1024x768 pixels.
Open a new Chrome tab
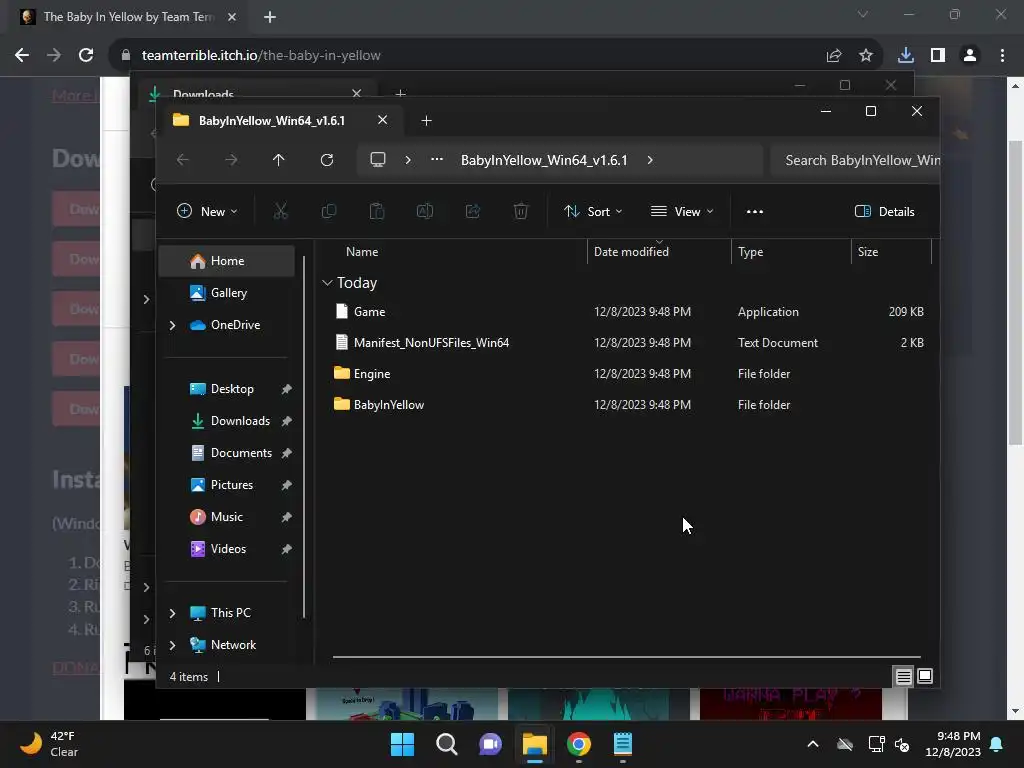(x=270, y=17)
